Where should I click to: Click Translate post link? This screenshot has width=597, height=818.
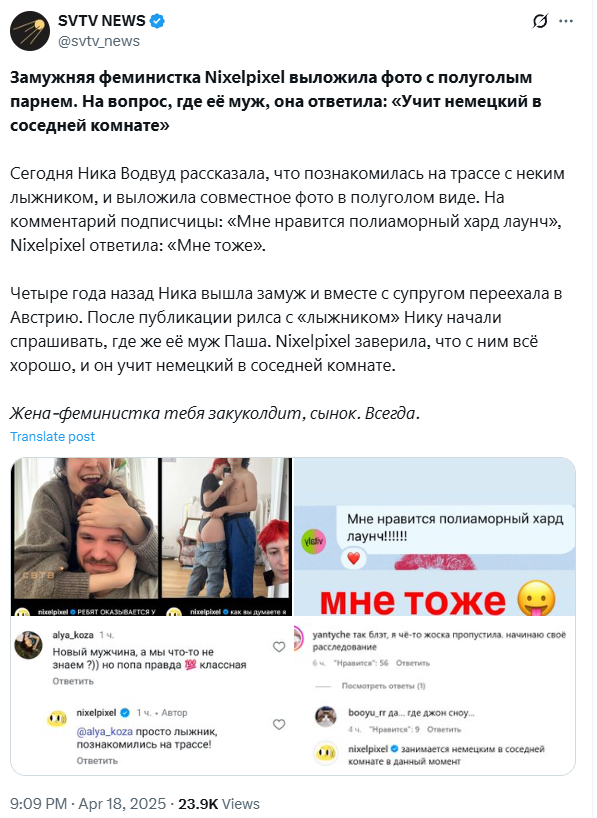tap(52, 437)
